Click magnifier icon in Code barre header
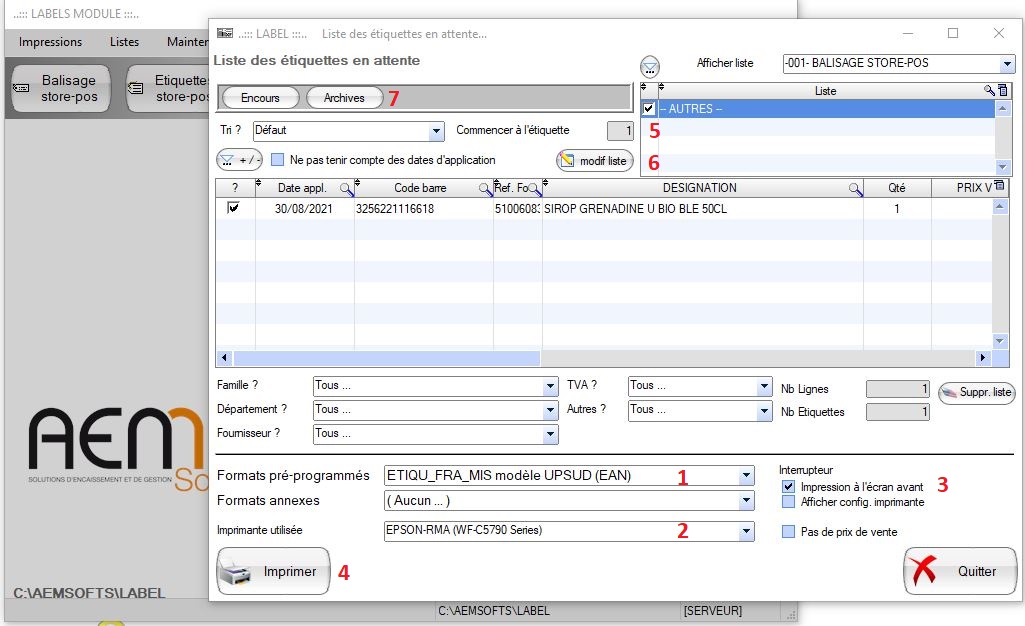This screenshot has width=1025, height=626. click(485, 188)
